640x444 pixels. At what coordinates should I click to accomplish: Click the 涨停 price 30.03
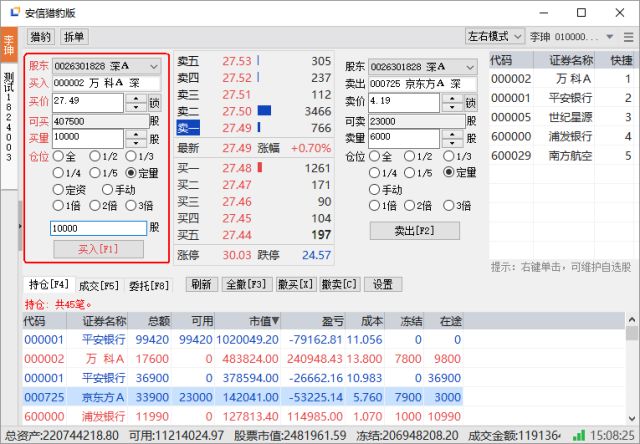point(237,255)
